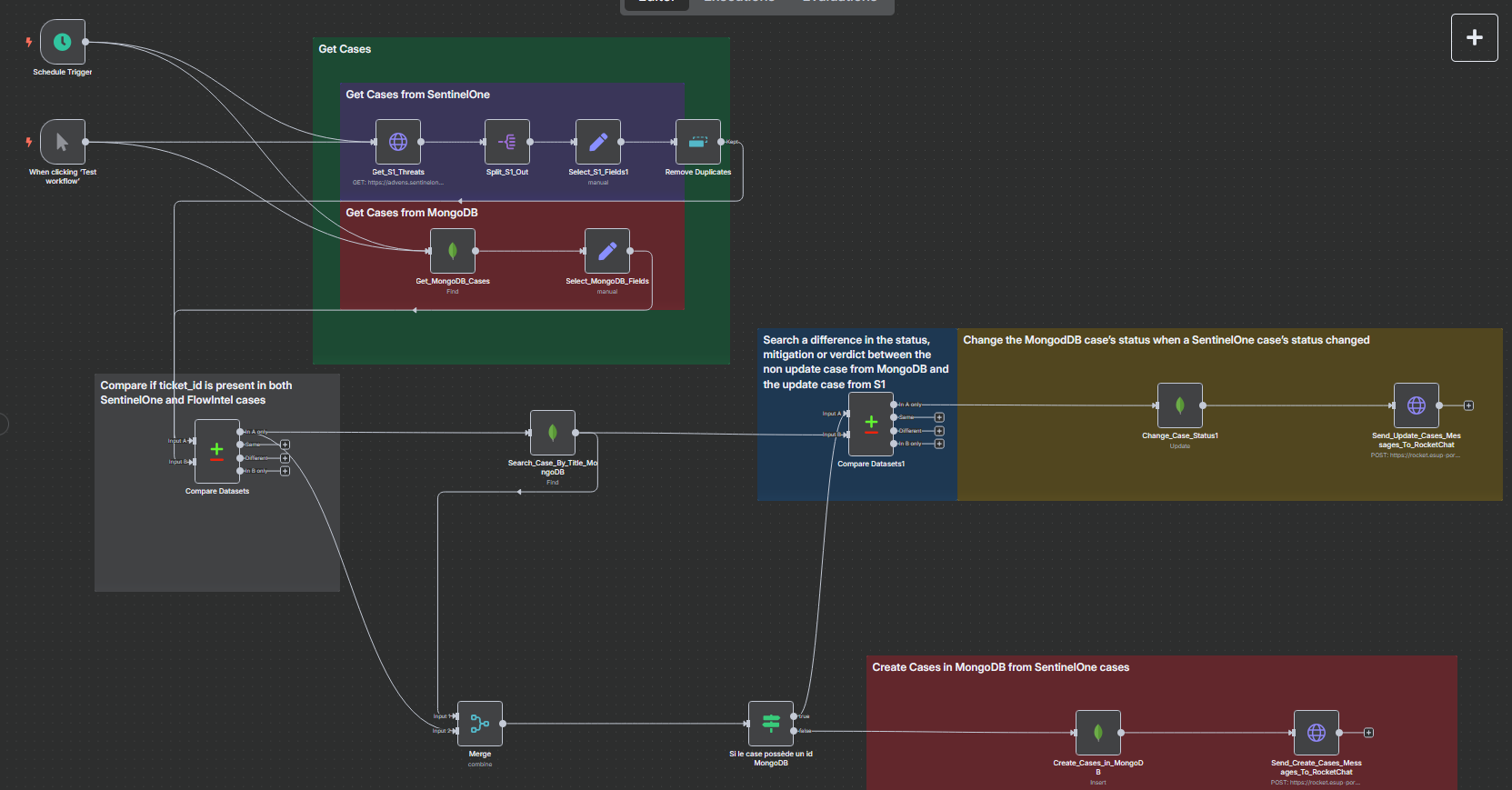Click the If node 'true' output connector

794,716
